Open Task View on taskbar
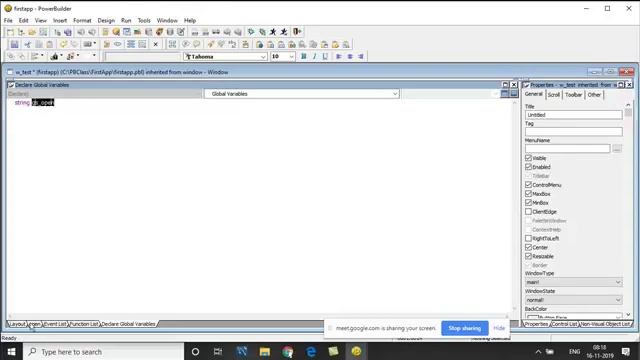Screen dimensions: 640x360 click(x=218, y=351)
